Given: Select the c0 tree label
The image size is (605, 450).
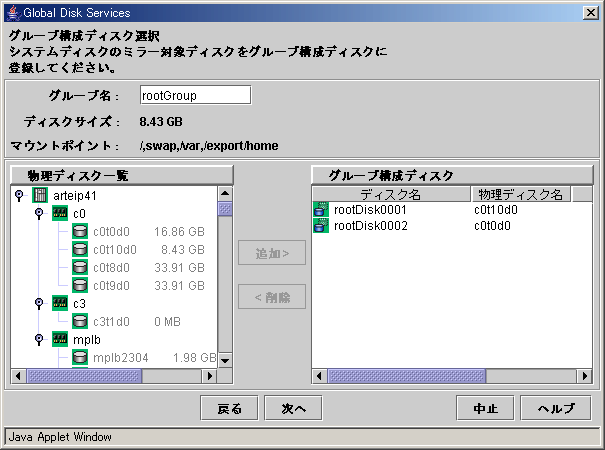Looking at the screenshot, I should [x=79, y=213].
